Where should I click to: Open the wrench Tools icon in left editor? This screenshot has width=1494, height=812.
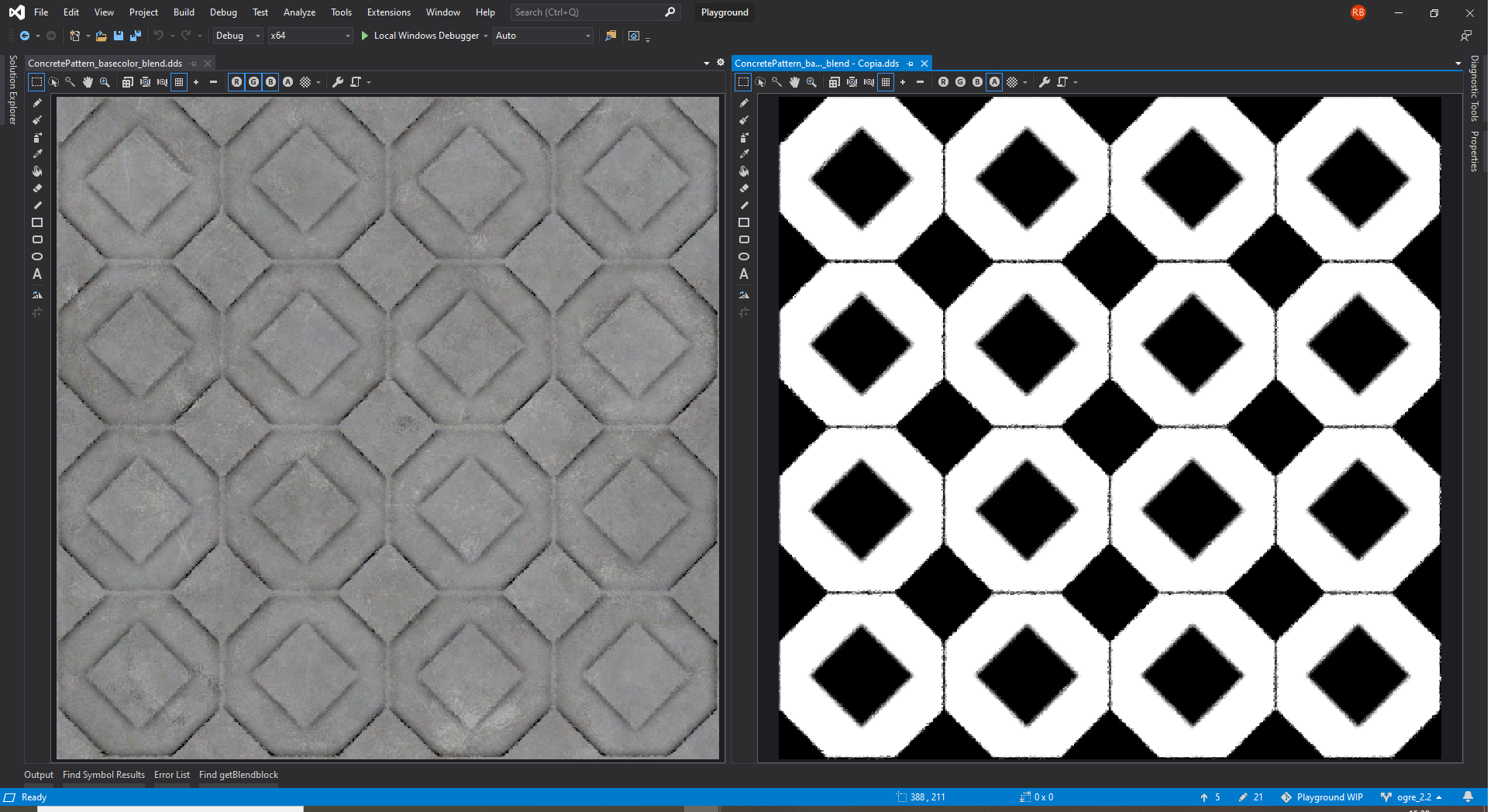point(338,82)
